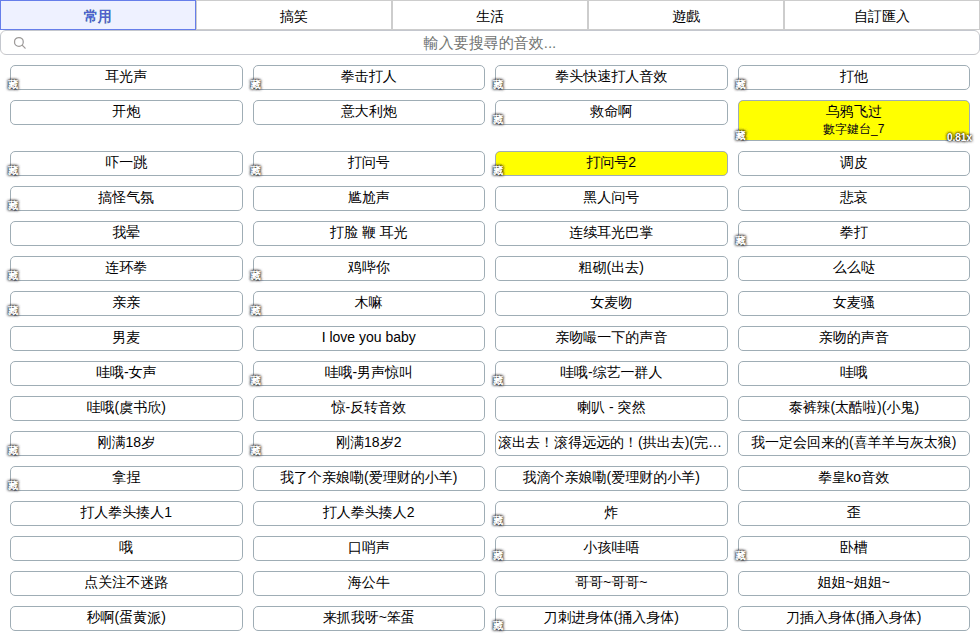Click the corner badge on the 鸡哔你 button

click(x=256, y=276)
